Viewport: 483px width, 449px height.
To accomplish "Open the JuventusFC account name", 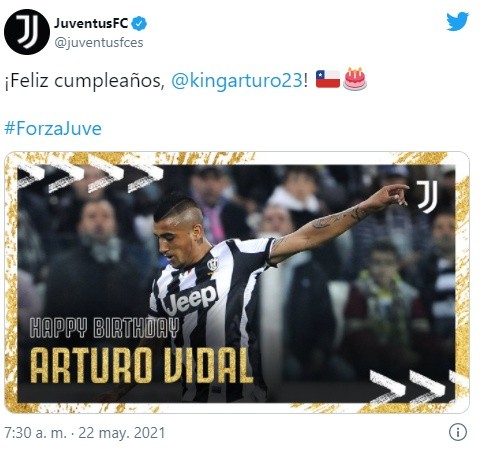I will point(91,23).
